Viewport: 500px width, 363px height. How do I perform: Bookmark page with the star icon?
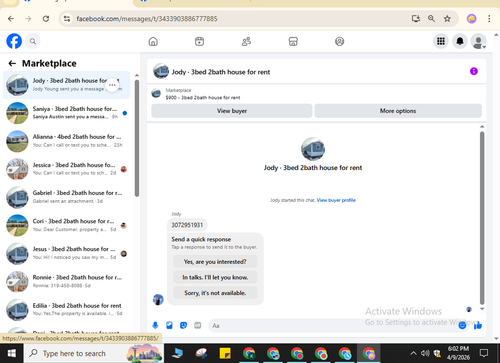[x=447, y=19]
